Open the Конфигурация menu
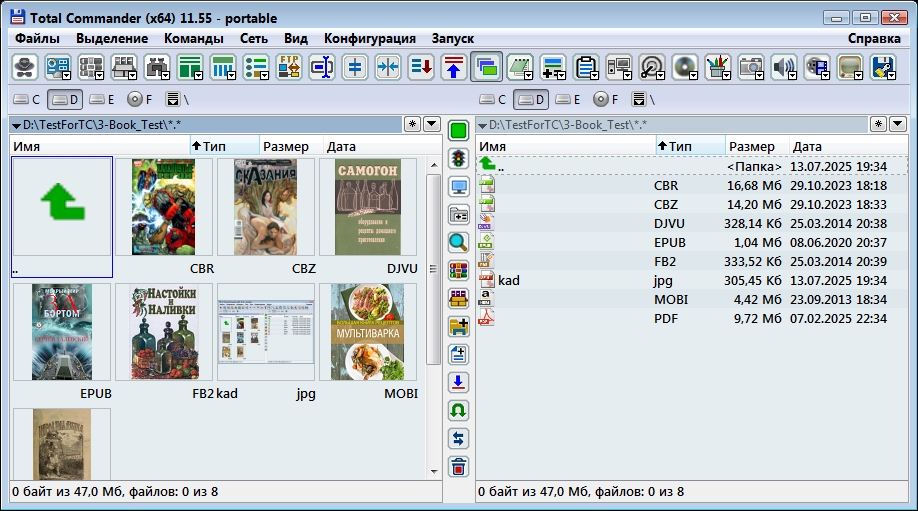This screenshot has height=511, width=918. (x=369, y=39)
